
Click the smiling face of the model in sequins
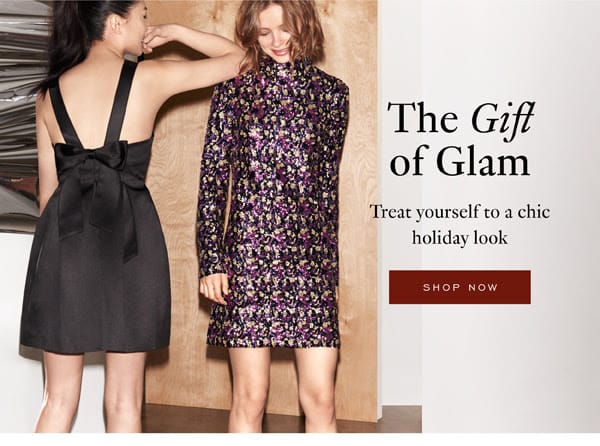point(278,39)
